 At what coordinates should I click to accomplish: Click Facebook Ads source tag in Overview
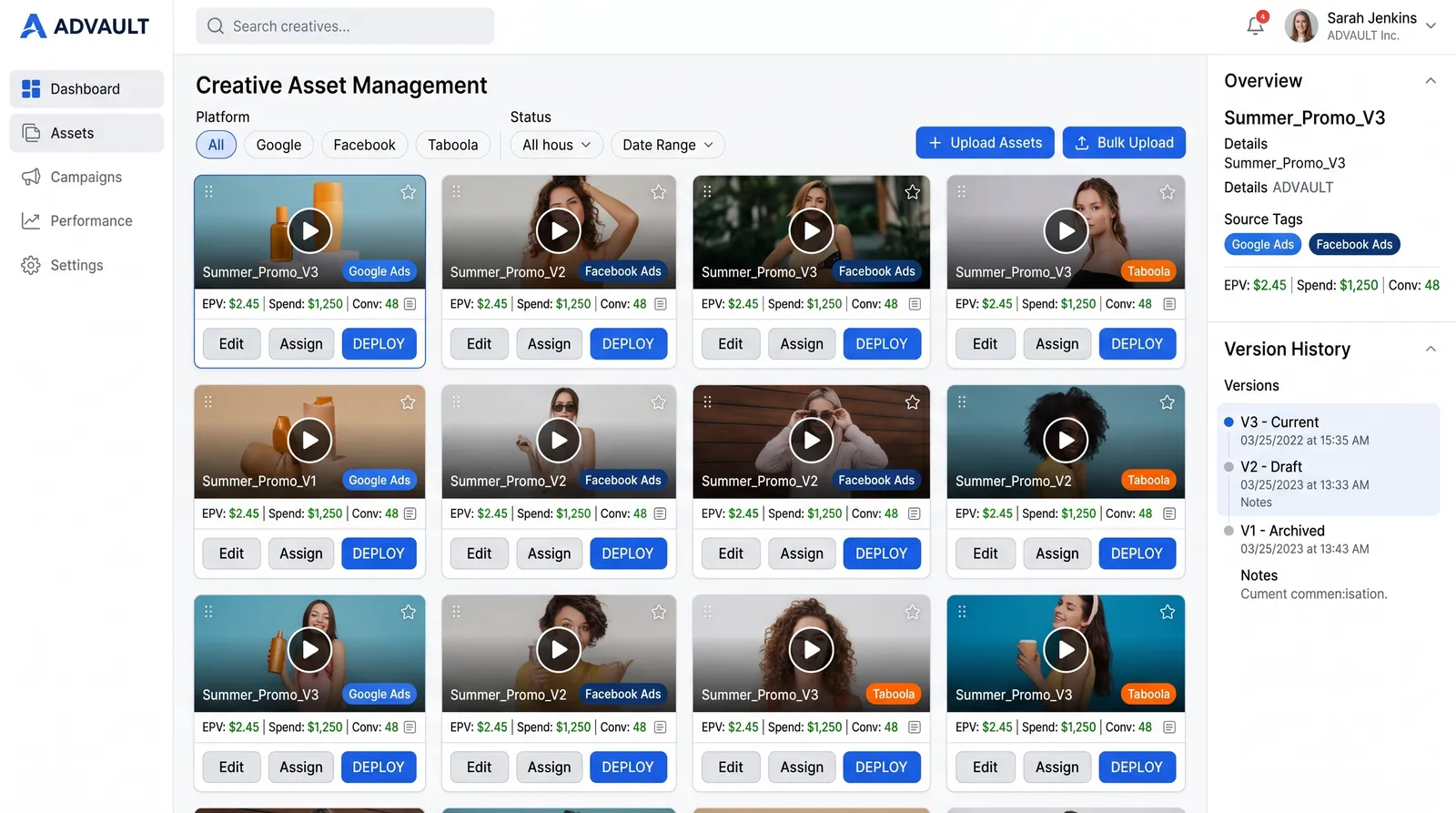(x=1354, y=244)
